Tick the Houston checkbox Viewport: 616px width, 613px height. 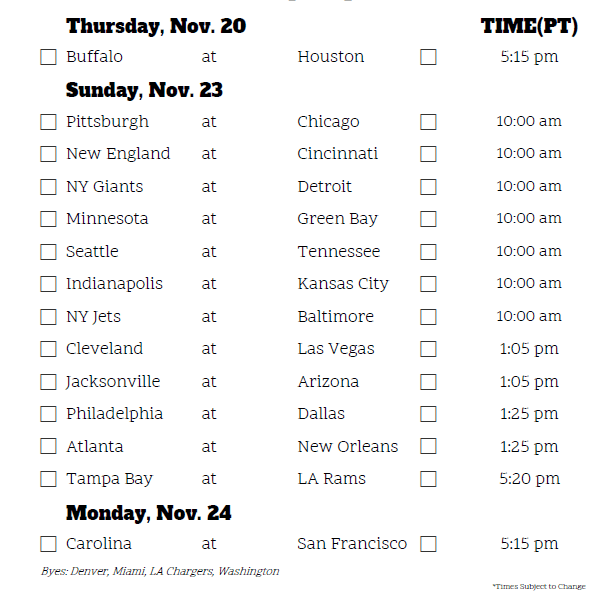428,57
